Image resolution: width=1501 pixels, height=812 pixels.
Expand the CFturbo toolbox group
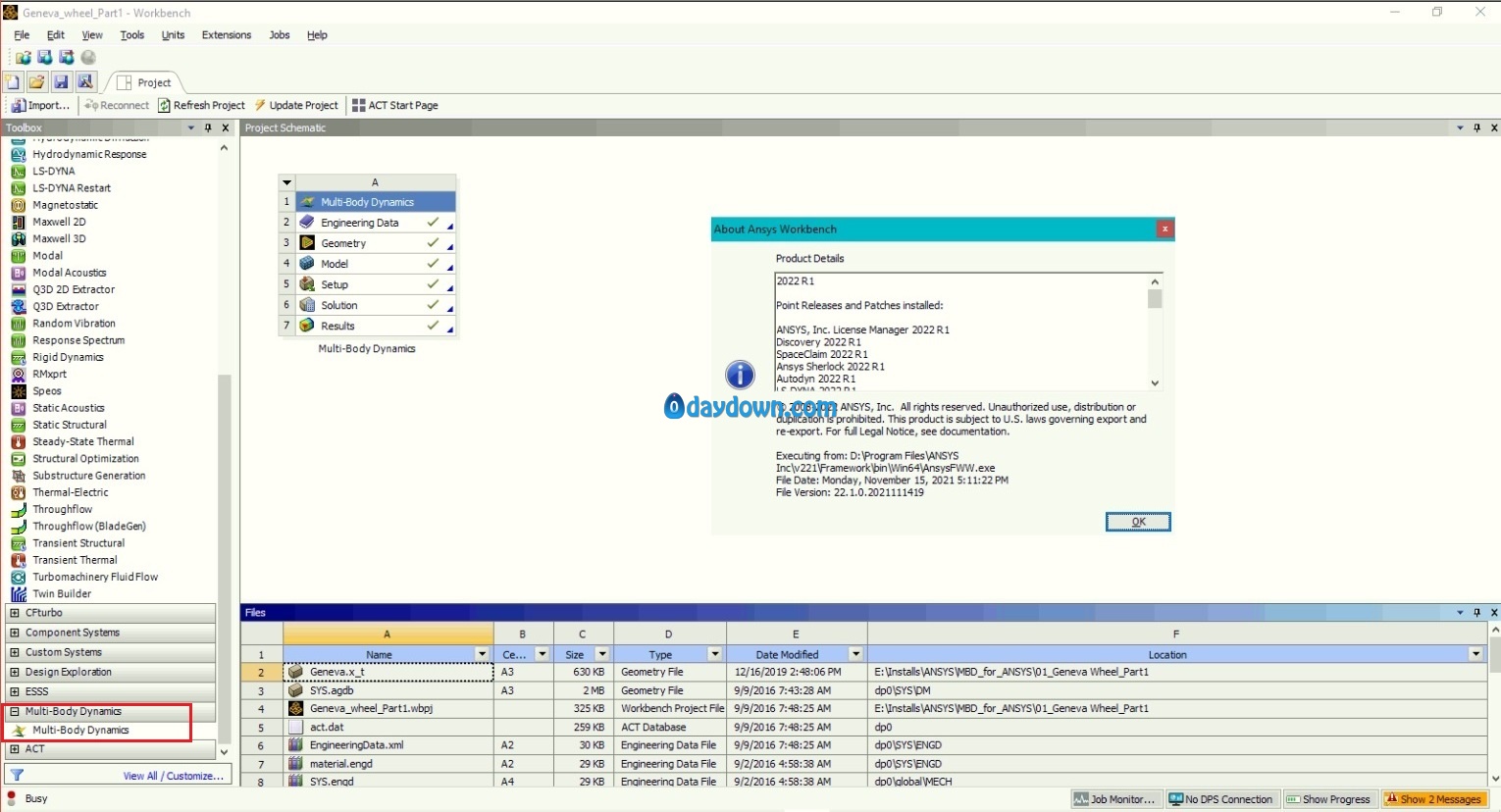[14, 613]
